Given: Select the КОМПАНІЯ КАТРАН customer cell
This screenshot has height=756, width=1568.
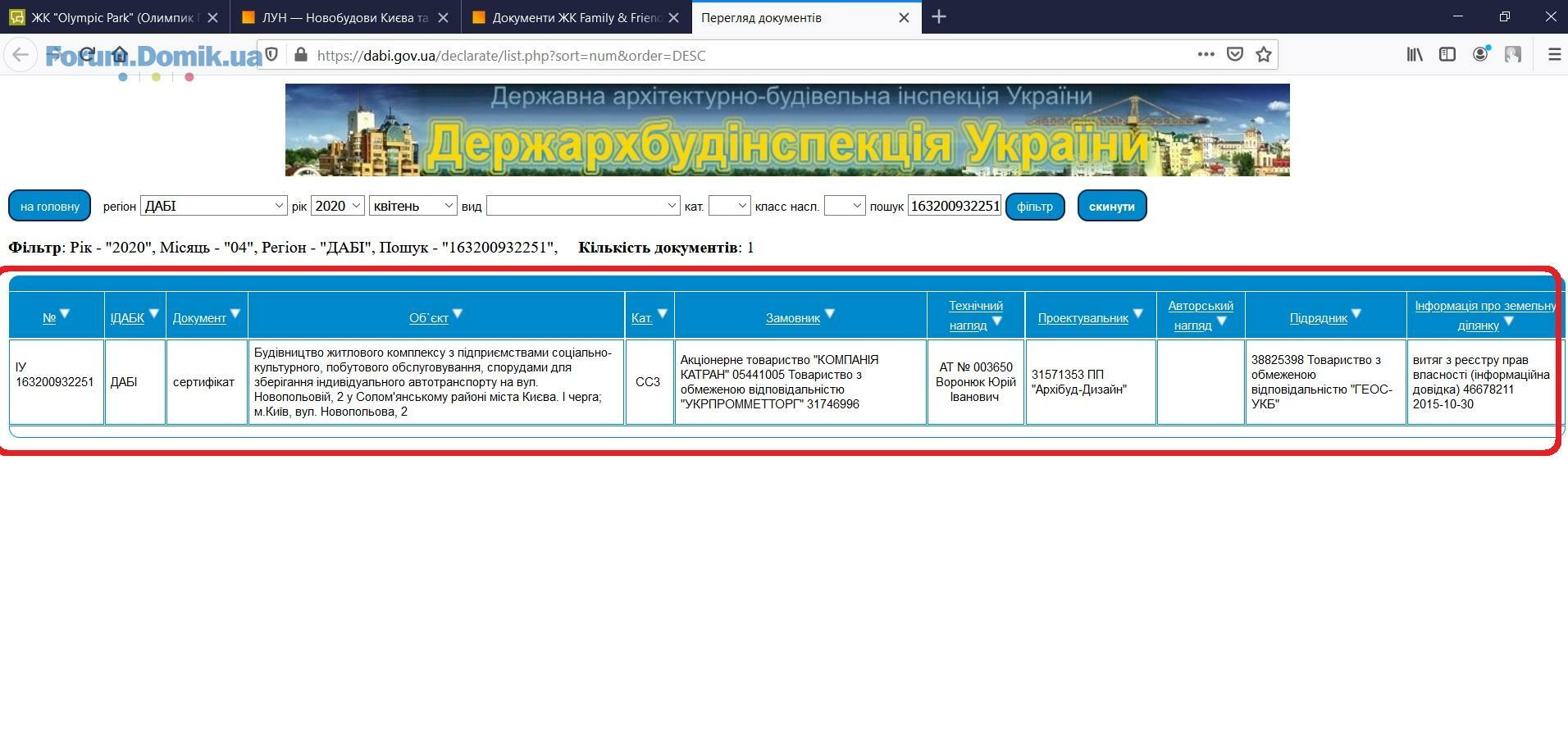Looking at the screenshot, I should [x=800, y=382].
